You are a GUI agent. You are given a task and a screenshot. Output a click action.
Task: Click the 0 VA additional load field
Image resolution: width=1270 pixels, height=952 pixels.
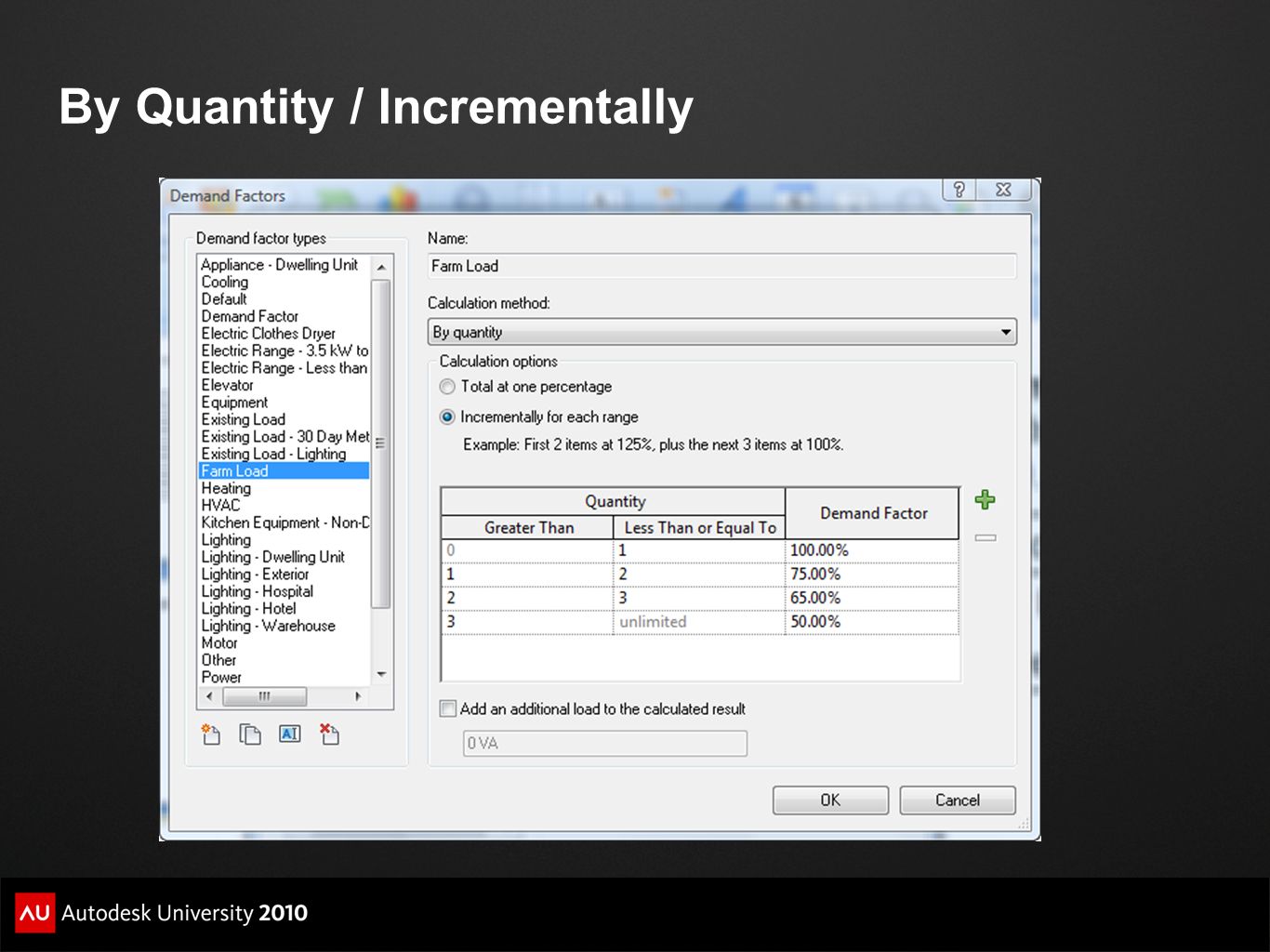(605, 744)
